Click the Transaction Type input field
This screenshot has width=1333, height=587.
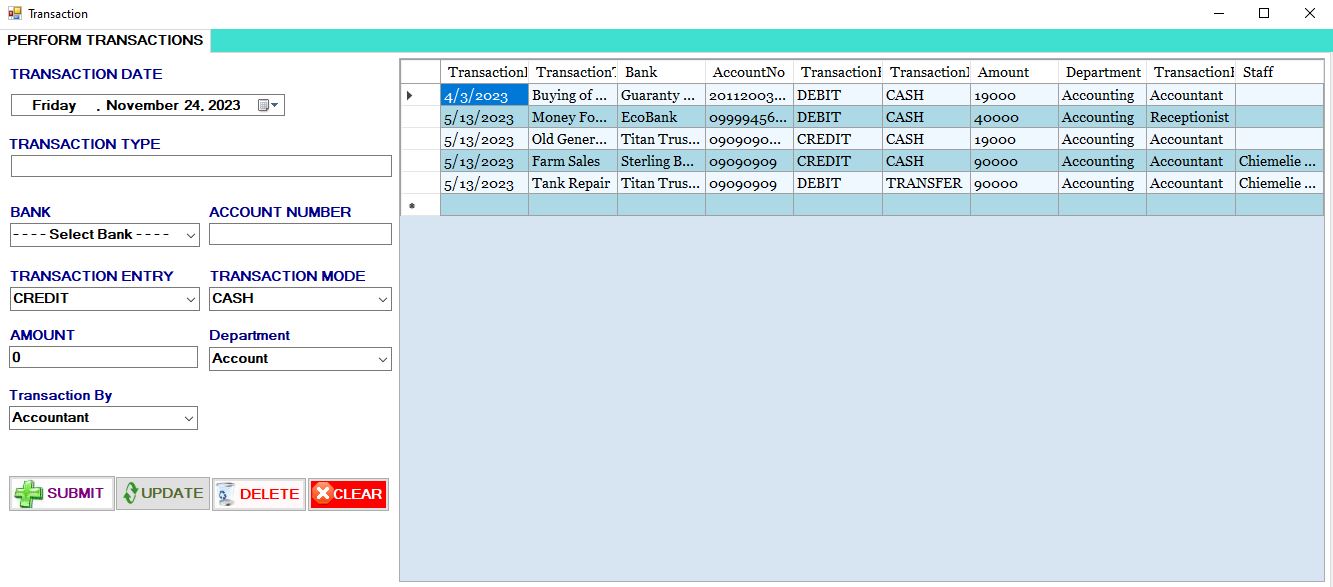click(201, 166)
